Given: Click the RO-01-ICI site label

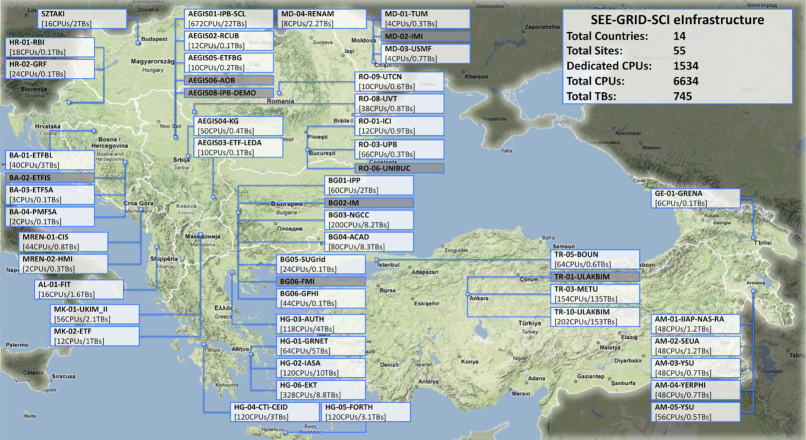Looking at the screenshot, I should pyautogui.click(x=399, y=126).
